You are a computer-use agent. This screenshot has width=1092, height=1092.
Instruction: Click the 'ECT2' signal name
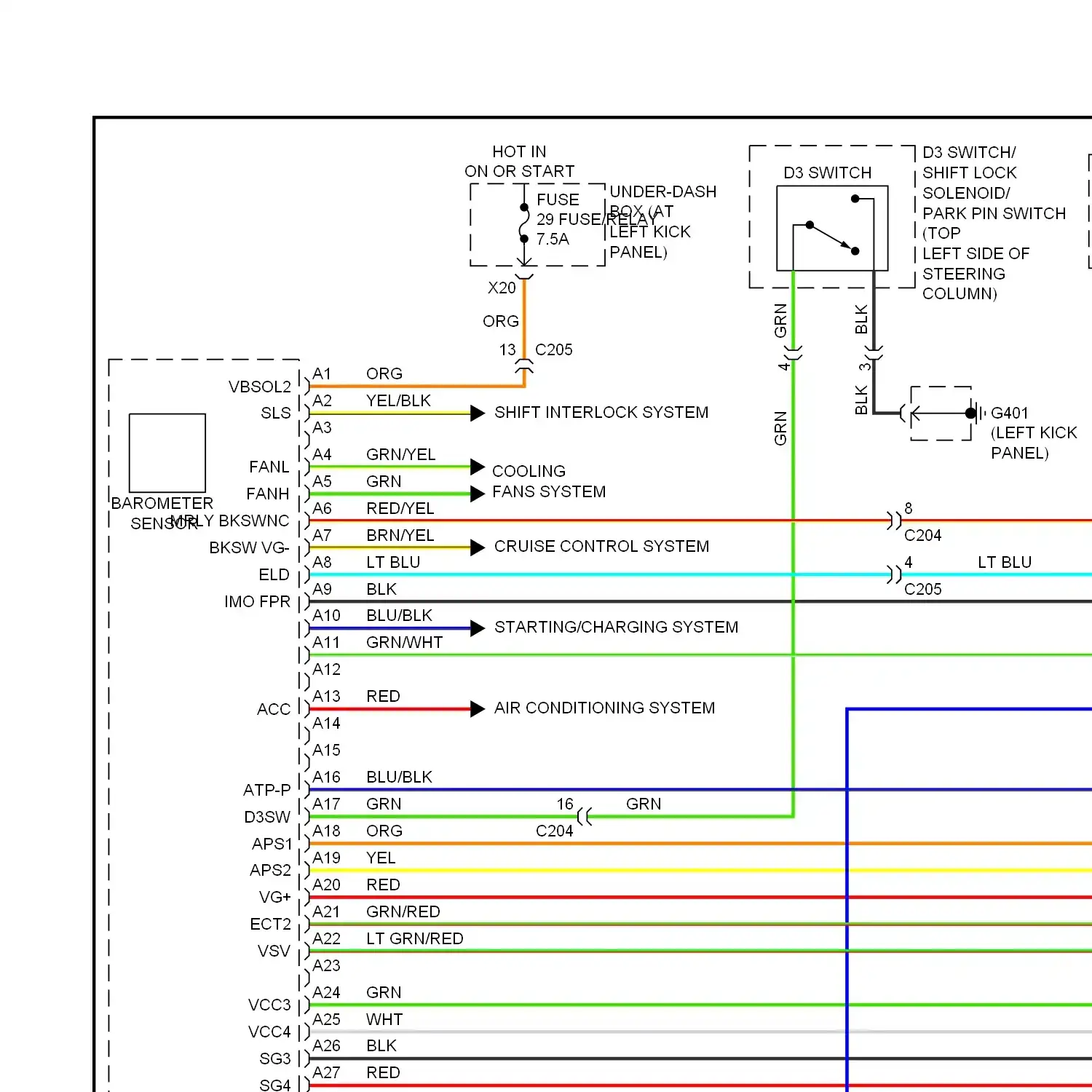[271, 925]
